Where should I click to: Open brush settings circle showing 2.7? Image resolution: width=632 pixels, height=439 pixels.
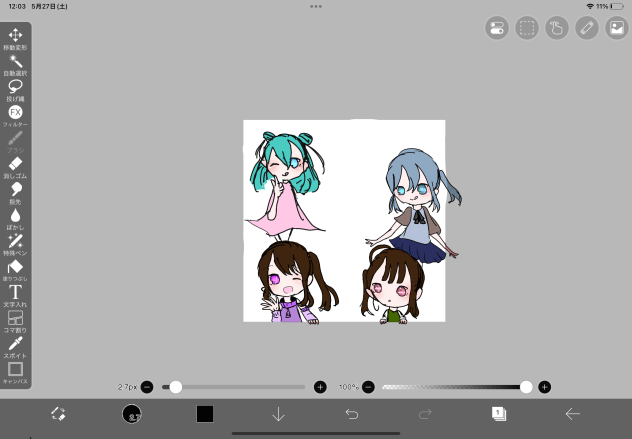coord(132,414)
